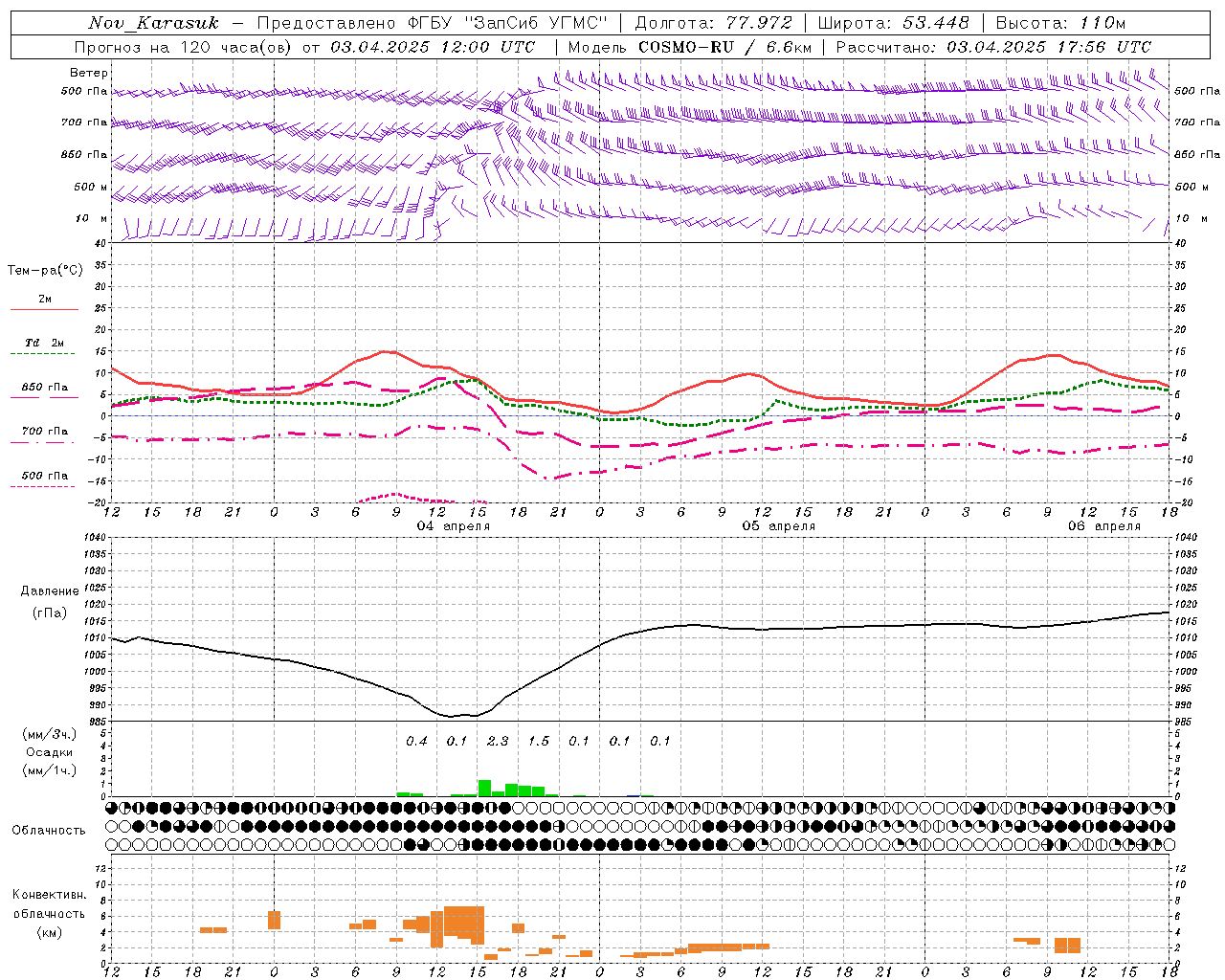Click the (гПа) pressure unit label
Image resolution: width=1225 pixels, height=980 pixels.
[x=48, y=613]
